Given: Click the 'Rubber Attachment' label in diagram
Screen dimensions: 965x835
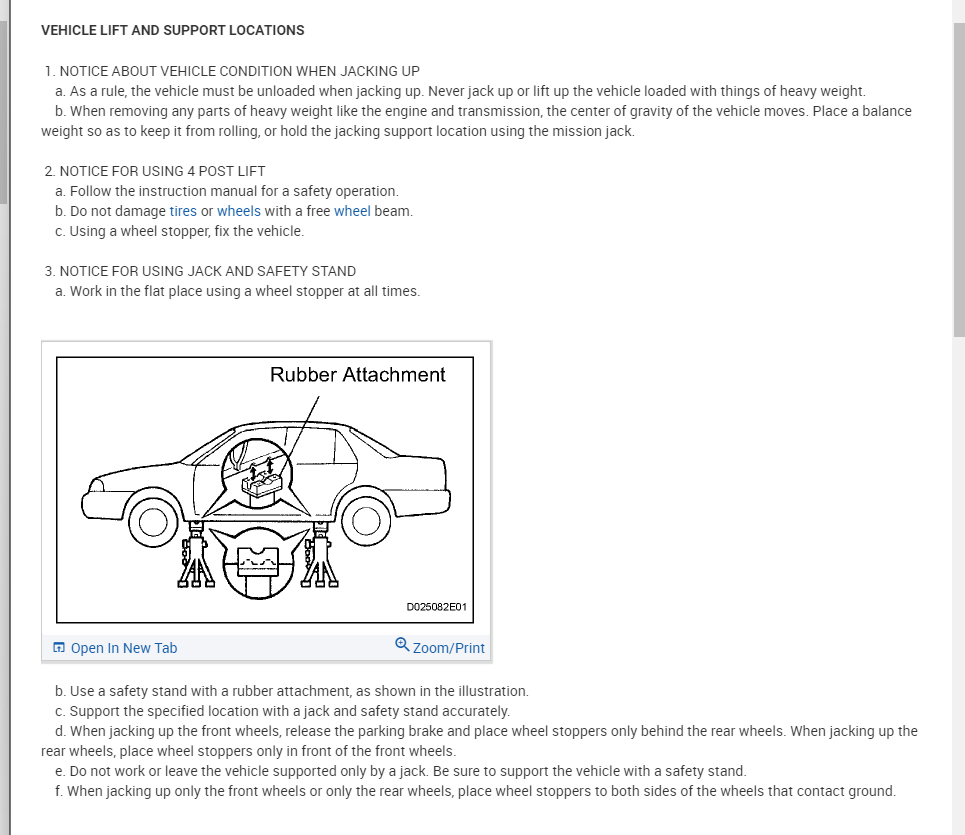Looking at the screenshot, I should click(357, 375).
